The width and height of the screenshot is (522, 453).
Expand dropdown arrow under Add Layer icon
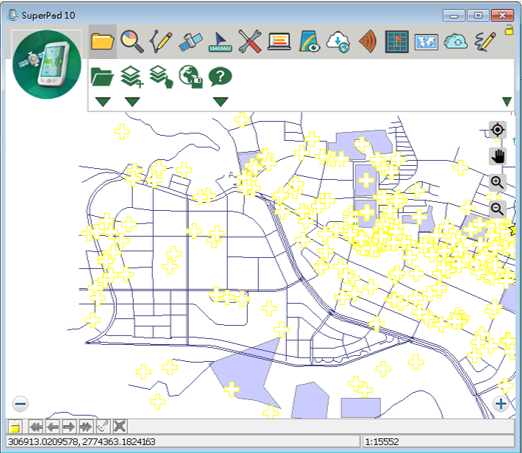132,102
